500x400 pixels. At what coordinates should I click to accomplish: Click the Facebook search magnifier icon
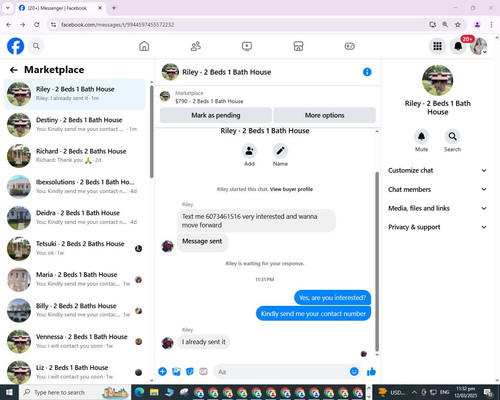(x=36, y=46)
